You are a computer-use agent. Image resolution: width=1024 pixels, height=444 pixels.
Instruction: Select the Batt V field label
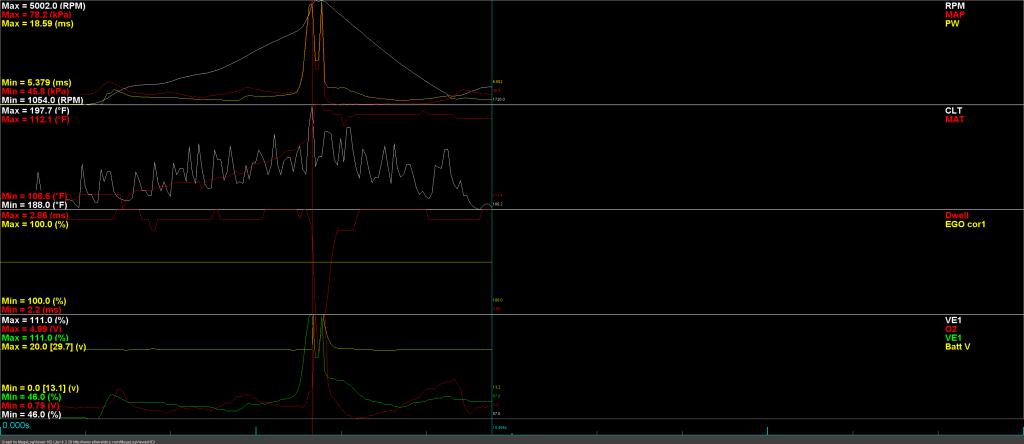(x=957, y=346)
